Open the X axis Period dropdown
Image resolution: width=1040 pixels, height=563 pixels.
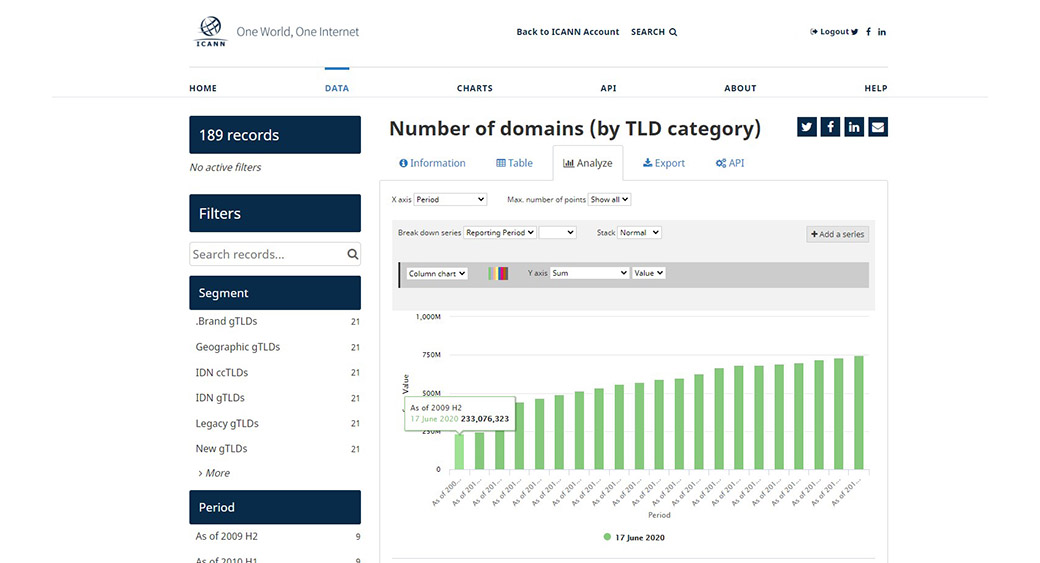point(450,200)
